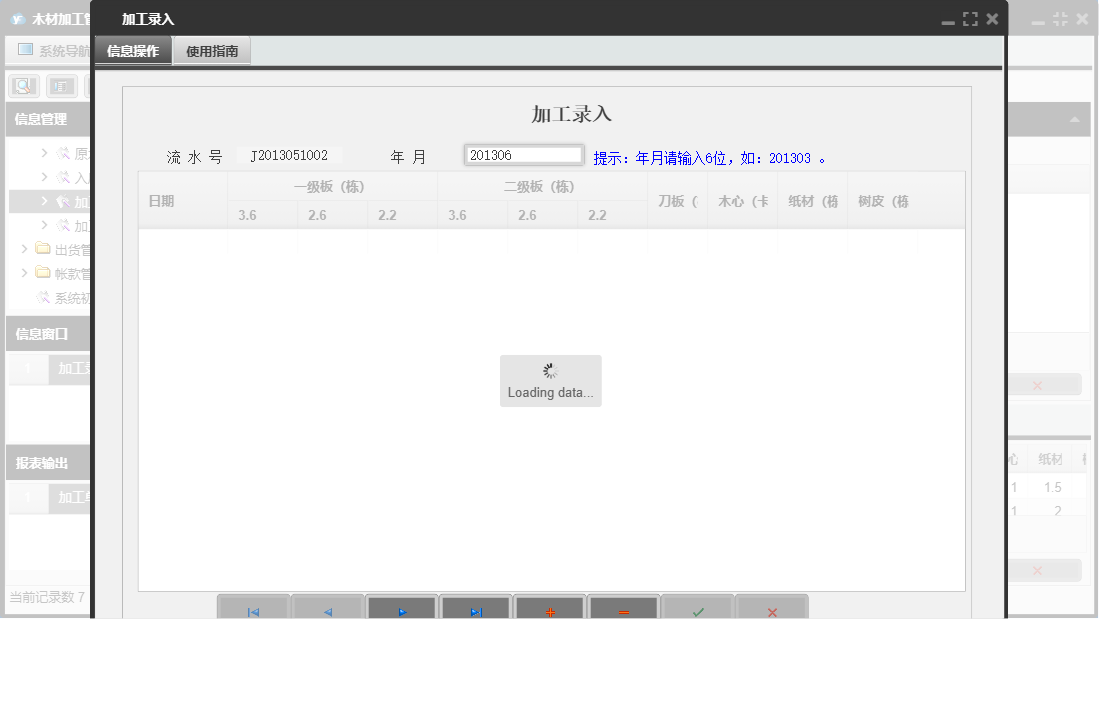Open the magnifier search tool in the sidebar
1099x705 pixels.
[22, 85]
